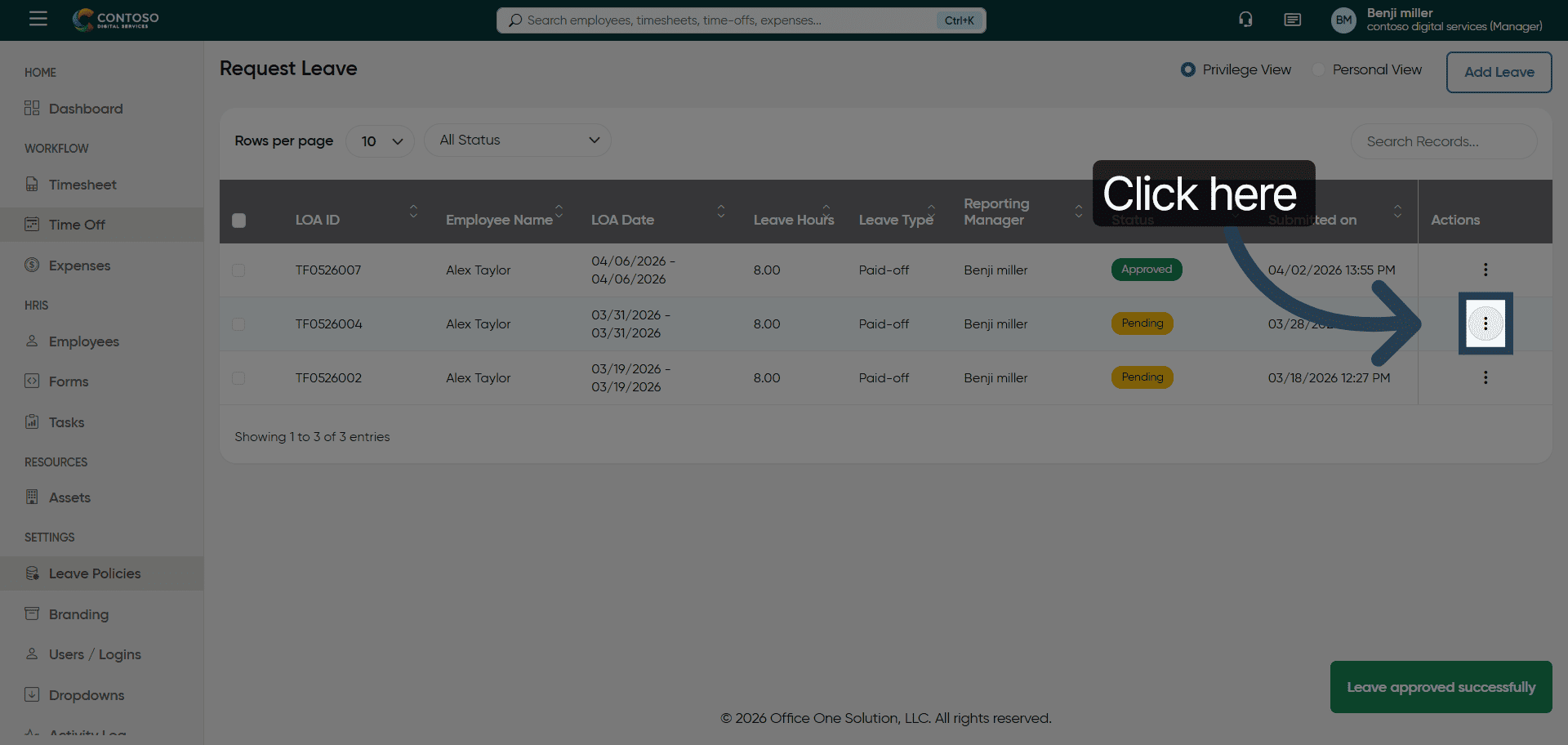Select the Privilege View radio button
1568x745 pixels.
tap(1188, 70)
